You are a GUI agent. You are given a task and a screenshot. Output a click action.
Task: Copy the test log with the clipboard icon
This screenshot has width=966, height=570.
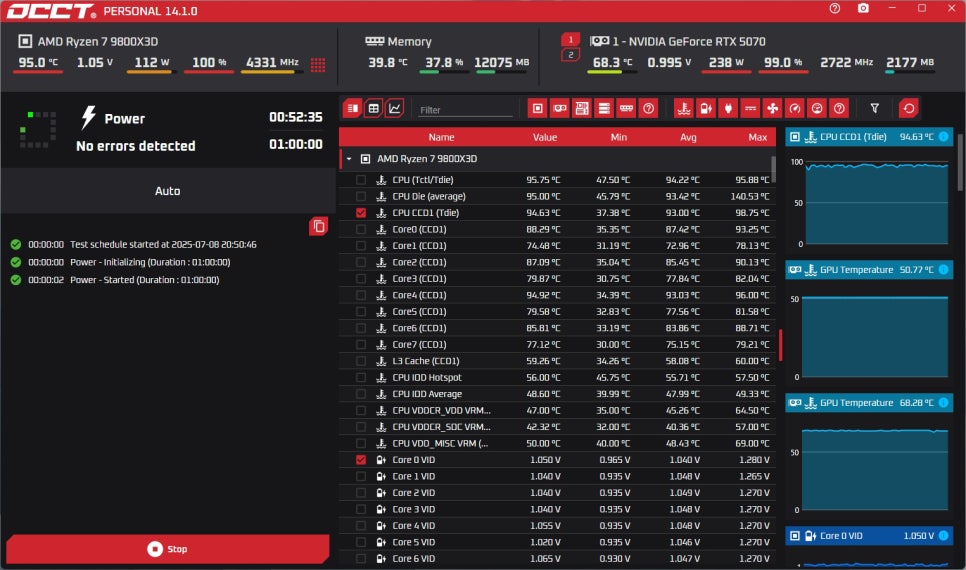[x=319, y=226]
